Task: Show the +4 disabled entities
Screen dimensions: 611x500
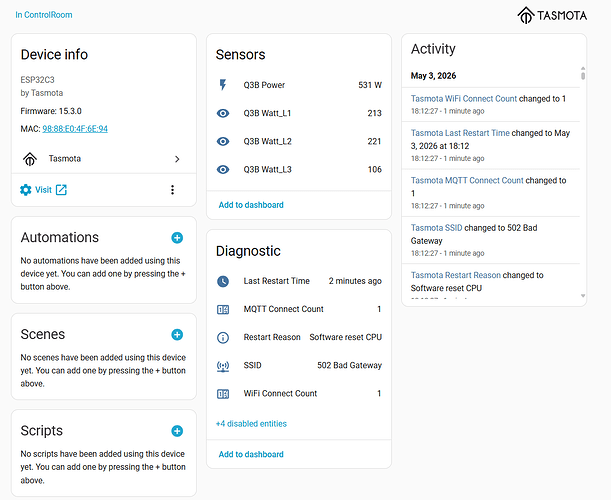Action: coord(251,424)
